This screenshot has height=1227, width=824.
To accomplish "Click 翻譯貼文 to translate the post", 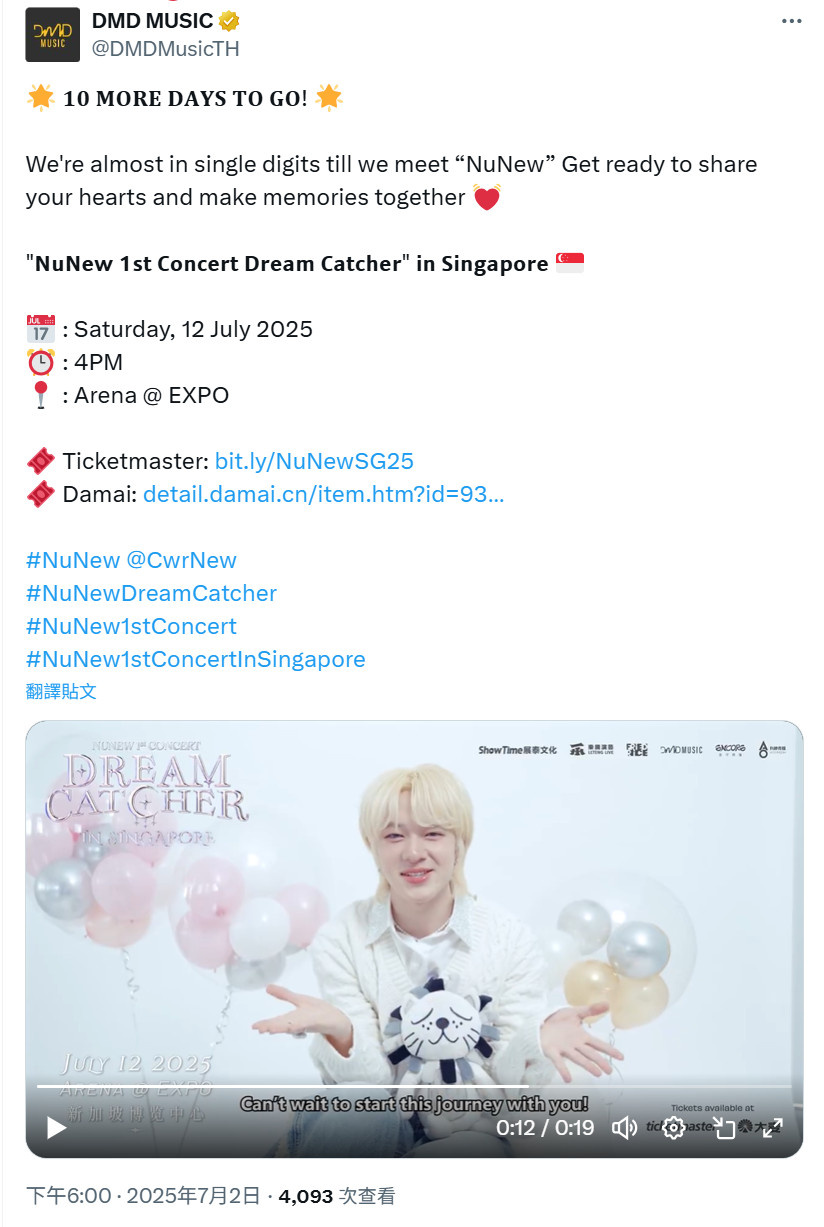I will click(61, 691).
